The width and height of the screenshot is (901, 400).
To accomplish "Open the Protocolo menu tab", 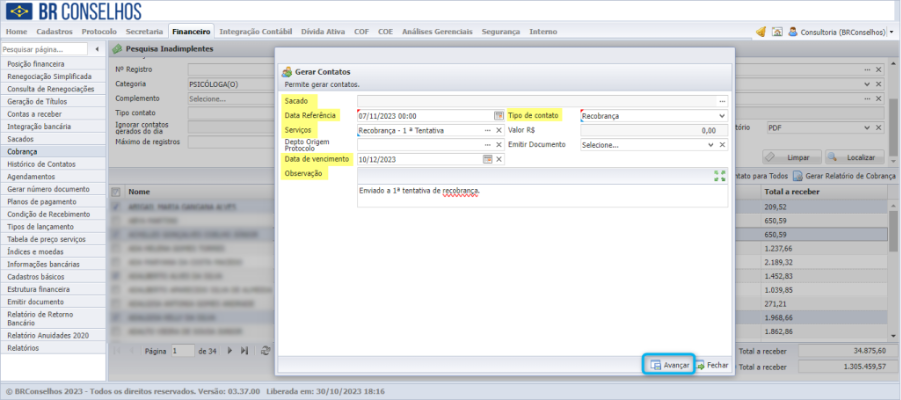I will [99, 32].
